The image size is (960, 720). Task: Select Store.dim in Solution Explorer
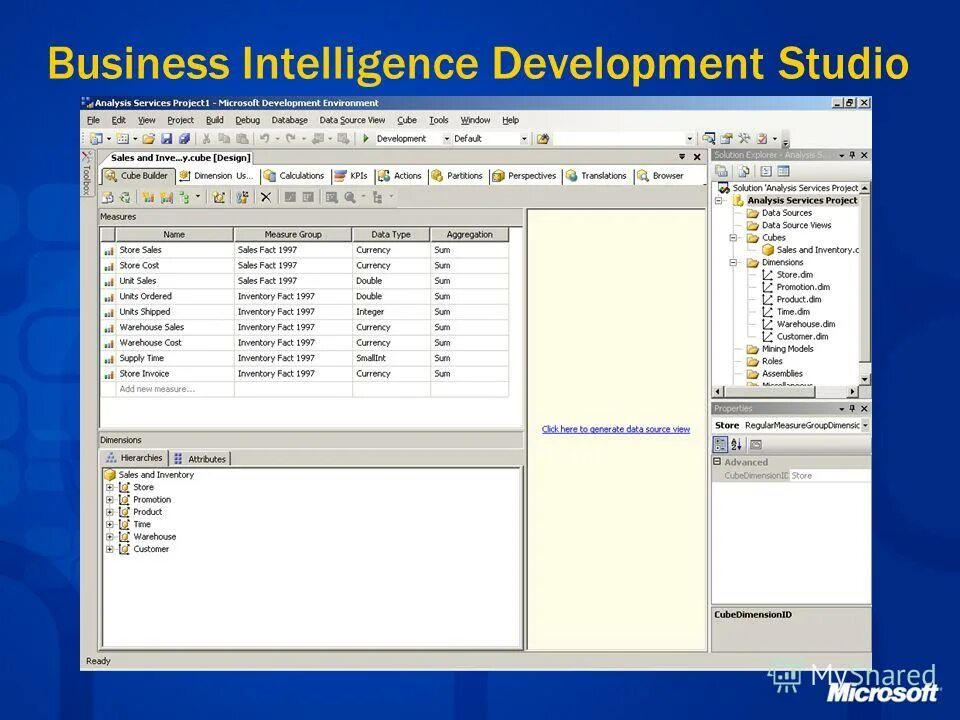tap(795, 275)
